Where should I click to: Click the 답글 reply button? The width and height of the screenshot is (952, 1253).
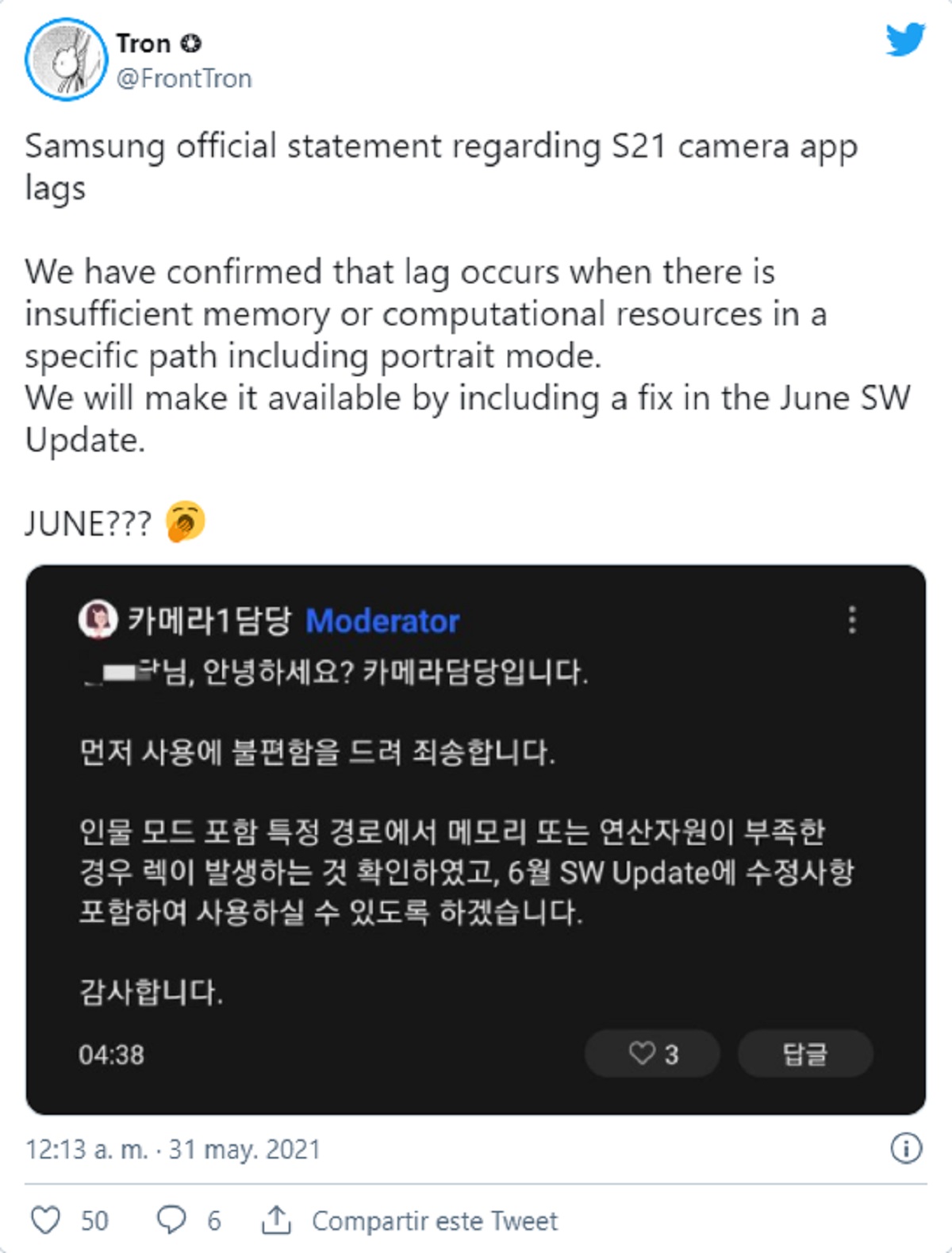[x=805, y=1054]
